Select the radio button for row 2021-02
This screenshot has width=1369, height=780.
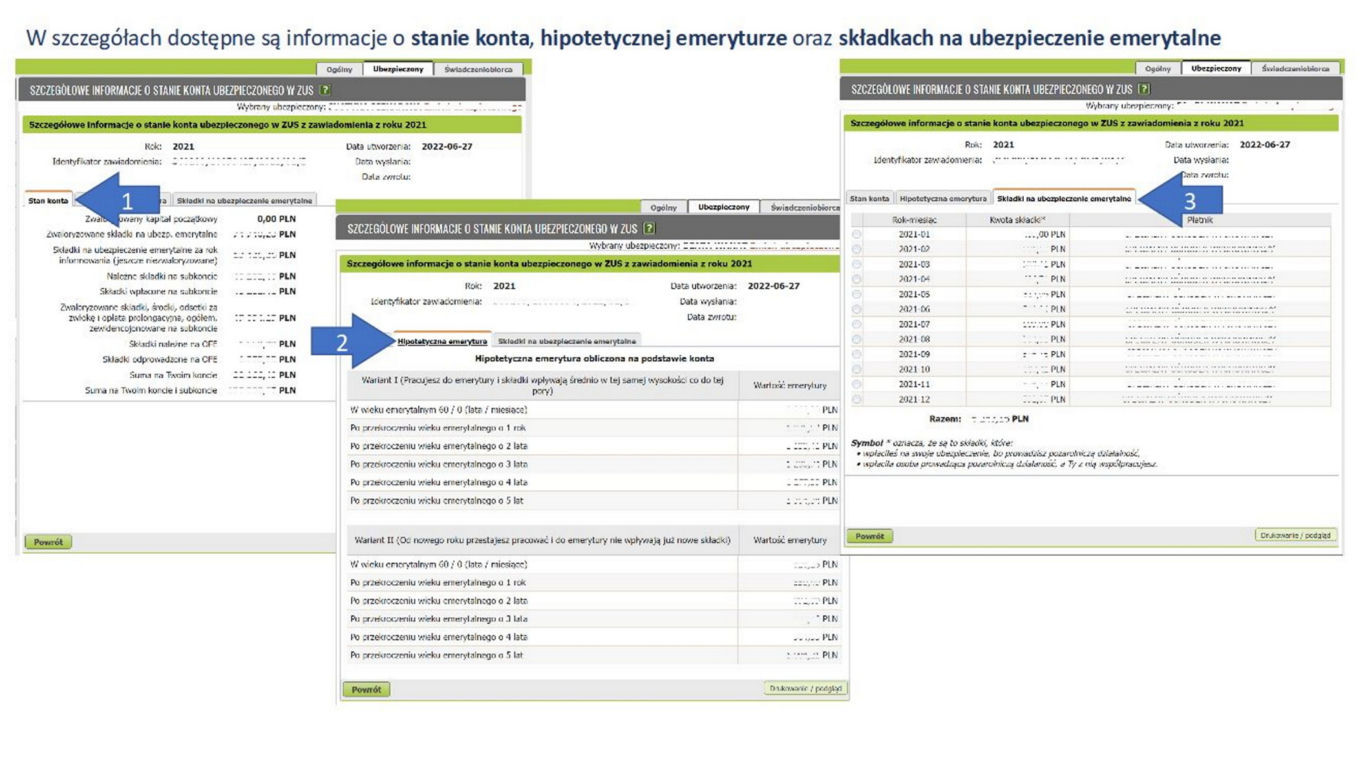[x=856, y=248]
